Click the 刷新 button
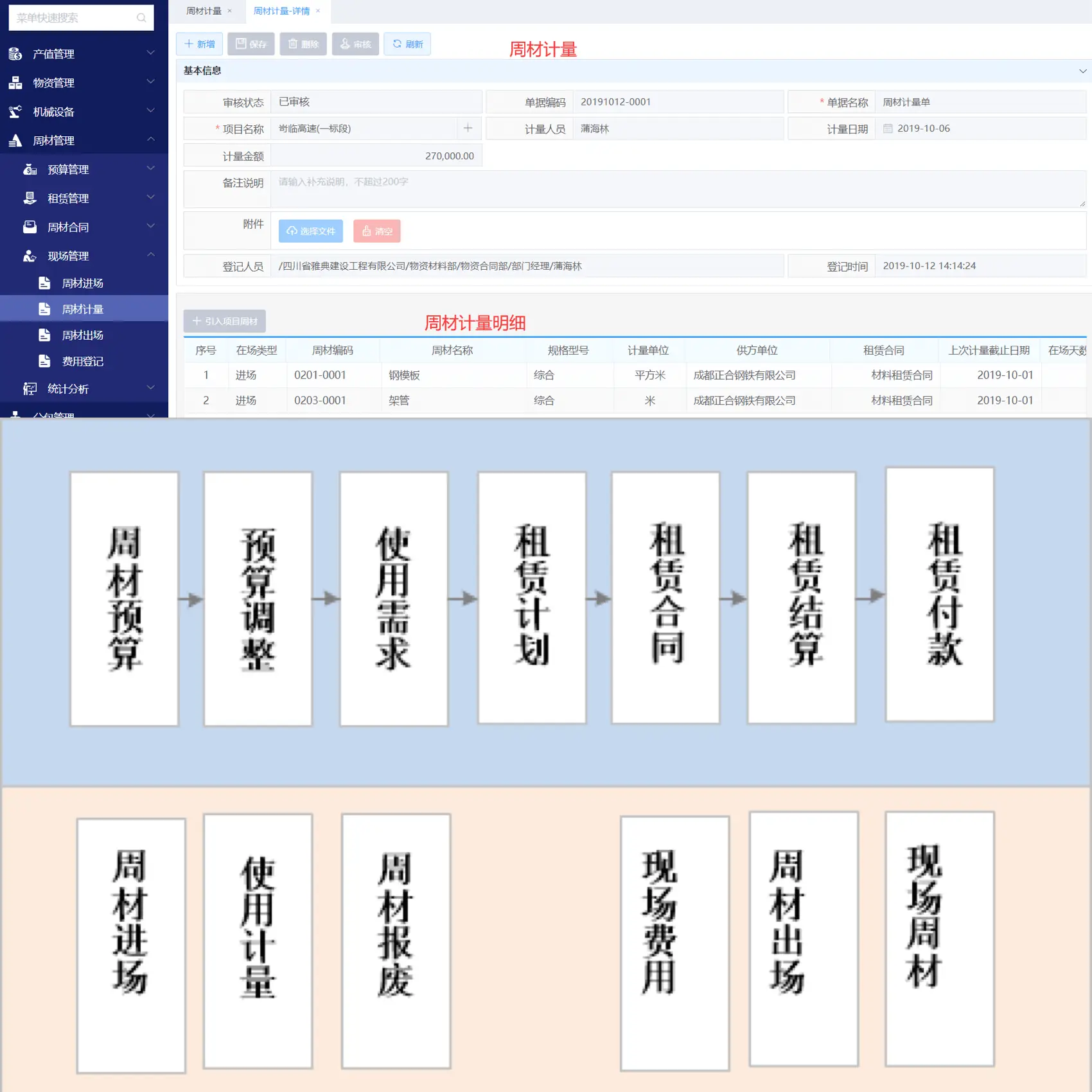The image size is (1092, 1092). [407, 44]
